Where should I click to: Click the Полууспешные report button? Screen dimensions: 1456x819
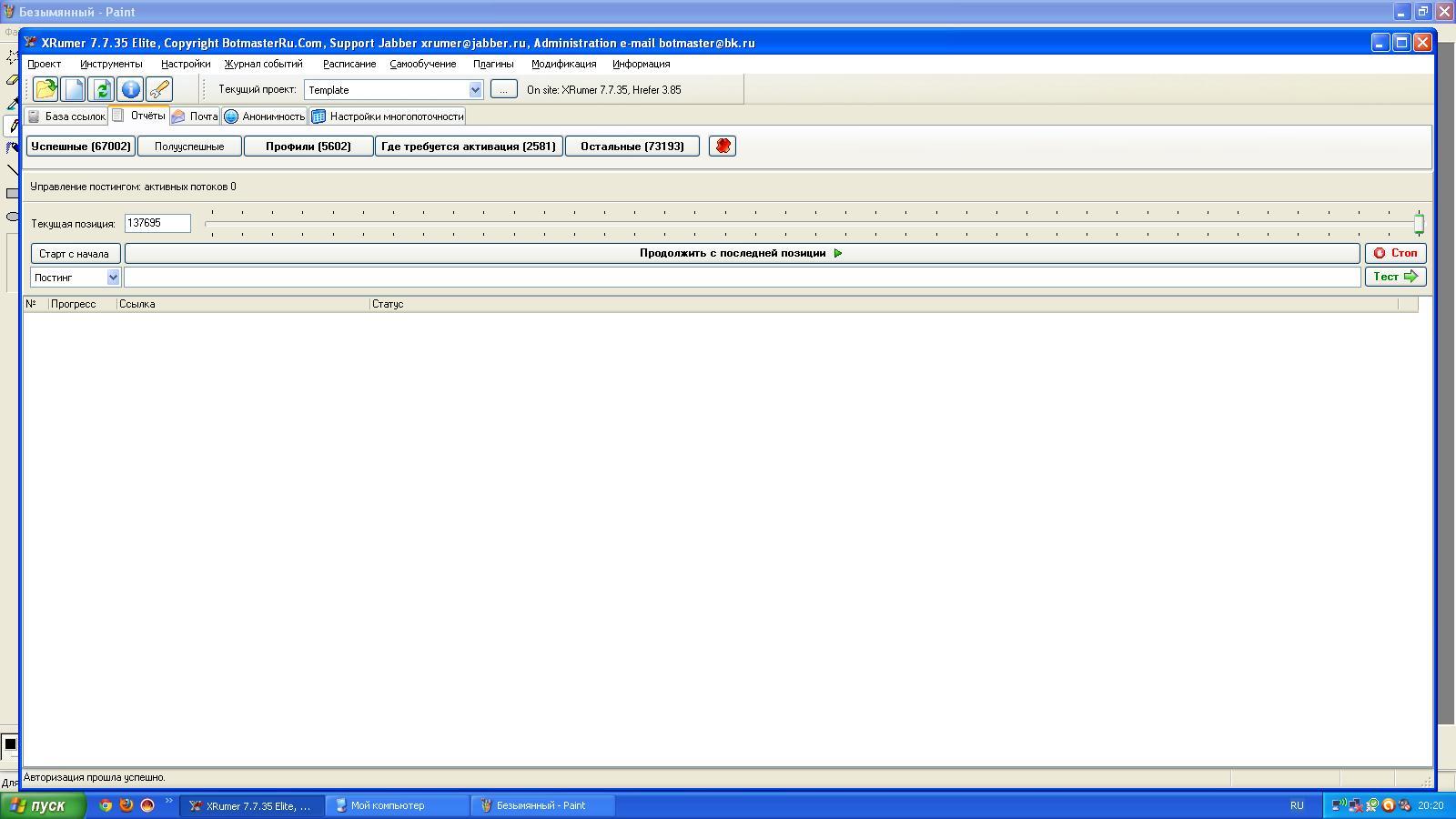tap(189, 146)
